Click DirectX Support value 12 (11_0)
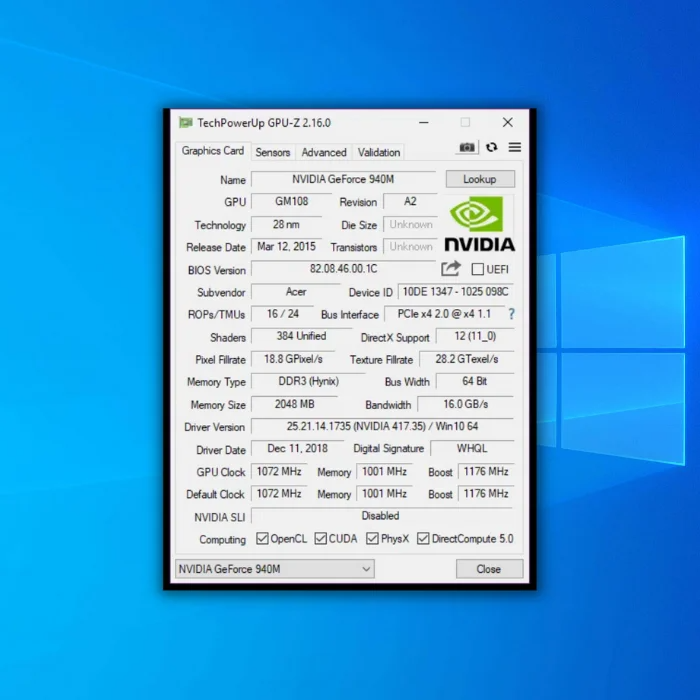The width and height of the screenshot is (700, 700). (x=475, y=336)
